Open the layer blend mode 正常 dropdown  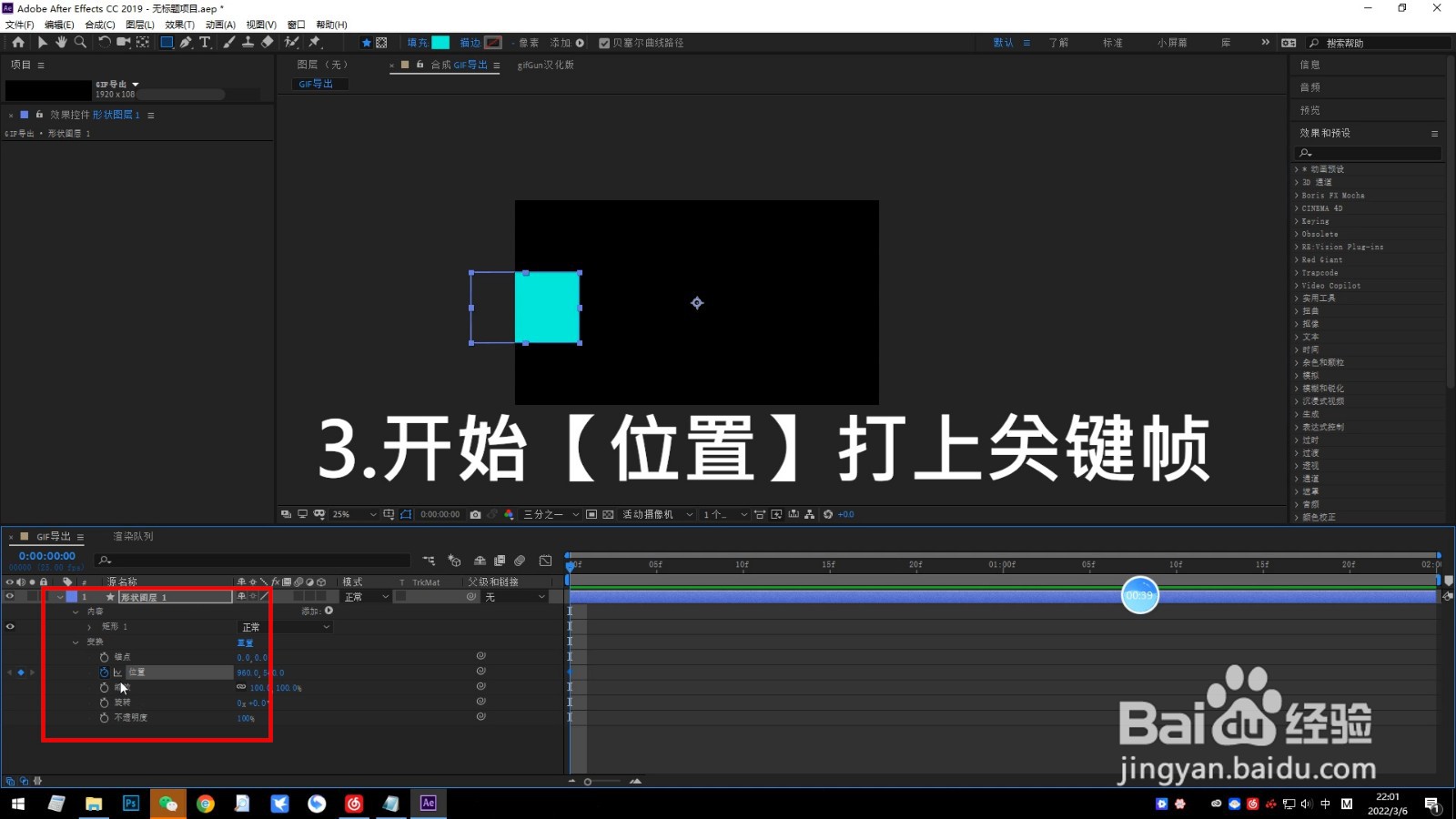[x=366, y=597]
